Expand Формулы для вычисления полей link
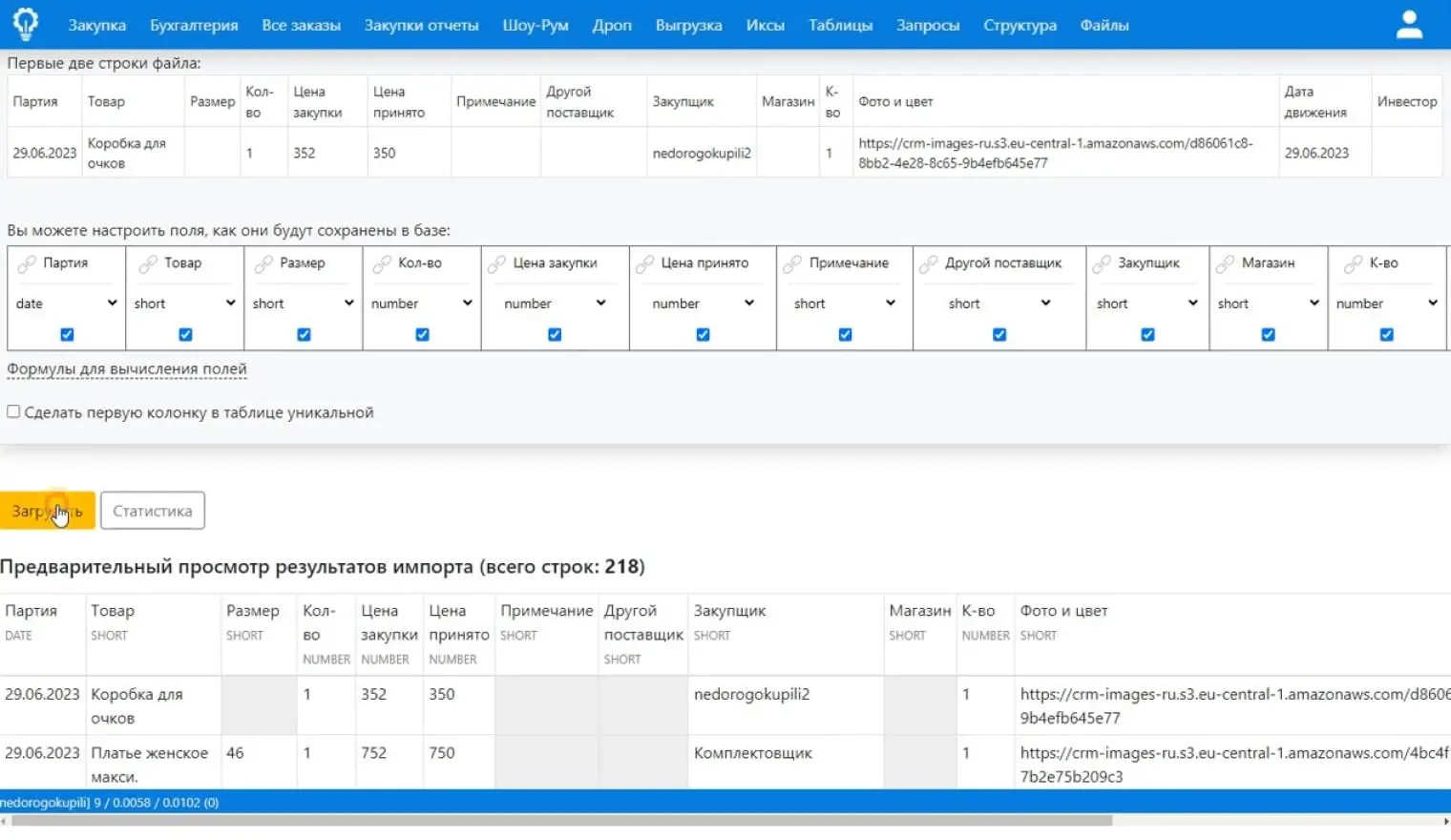Viewport: 1451px width, 840px height. (127, 368)
